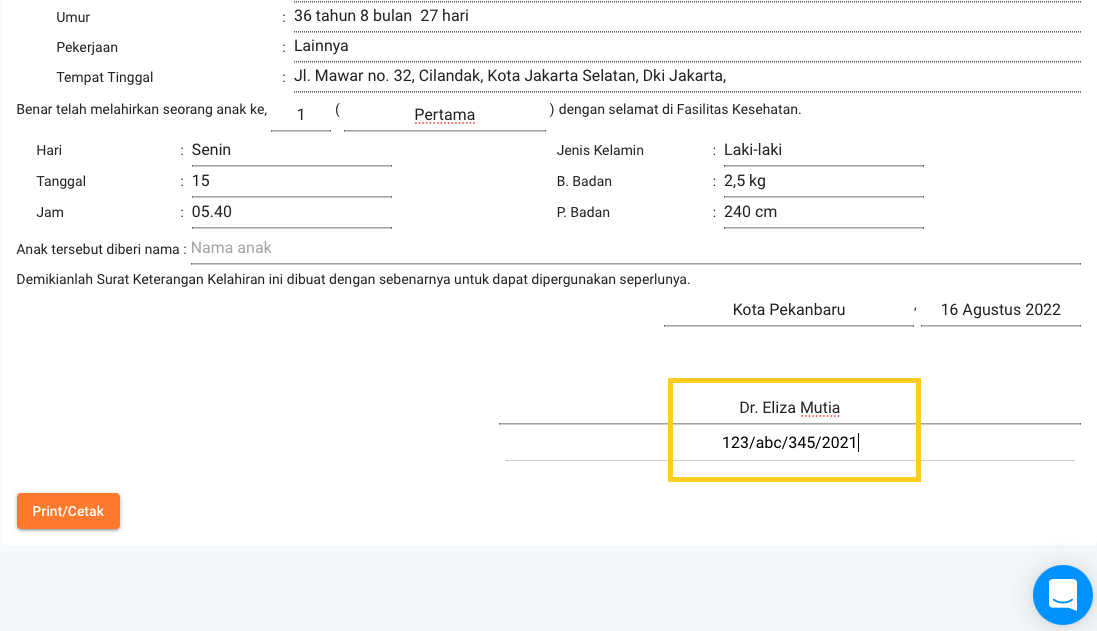Click the text Anak tersebut diberi nama
1097x631 pixels.
[98, 249]
